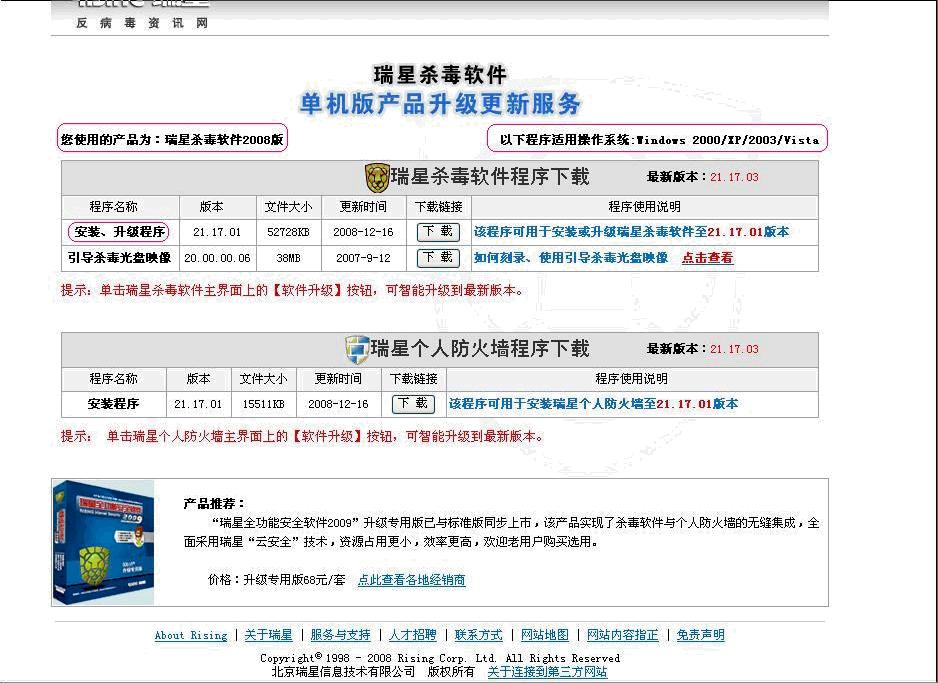Open the 关于连接到第三方网站 link
The height and width of the screenshot is (683, 938).
point(547,672)
